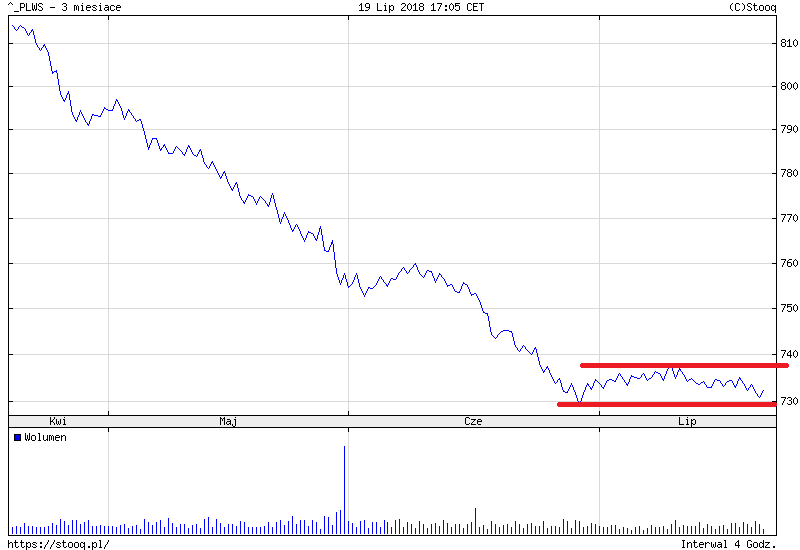Click the 790 price axis label
Screen dimensions: 800x550
coord(789,130)
